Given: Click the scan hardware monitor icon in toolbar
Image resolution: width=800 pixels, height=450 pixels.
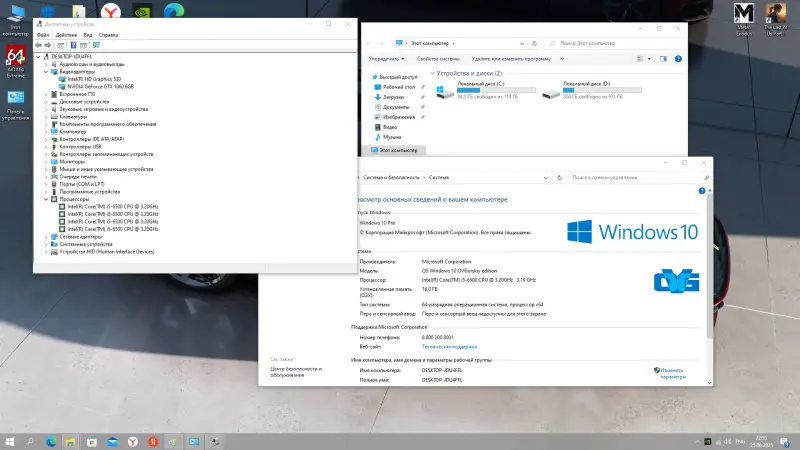Looking at the screenshot, I should [96, 45].
